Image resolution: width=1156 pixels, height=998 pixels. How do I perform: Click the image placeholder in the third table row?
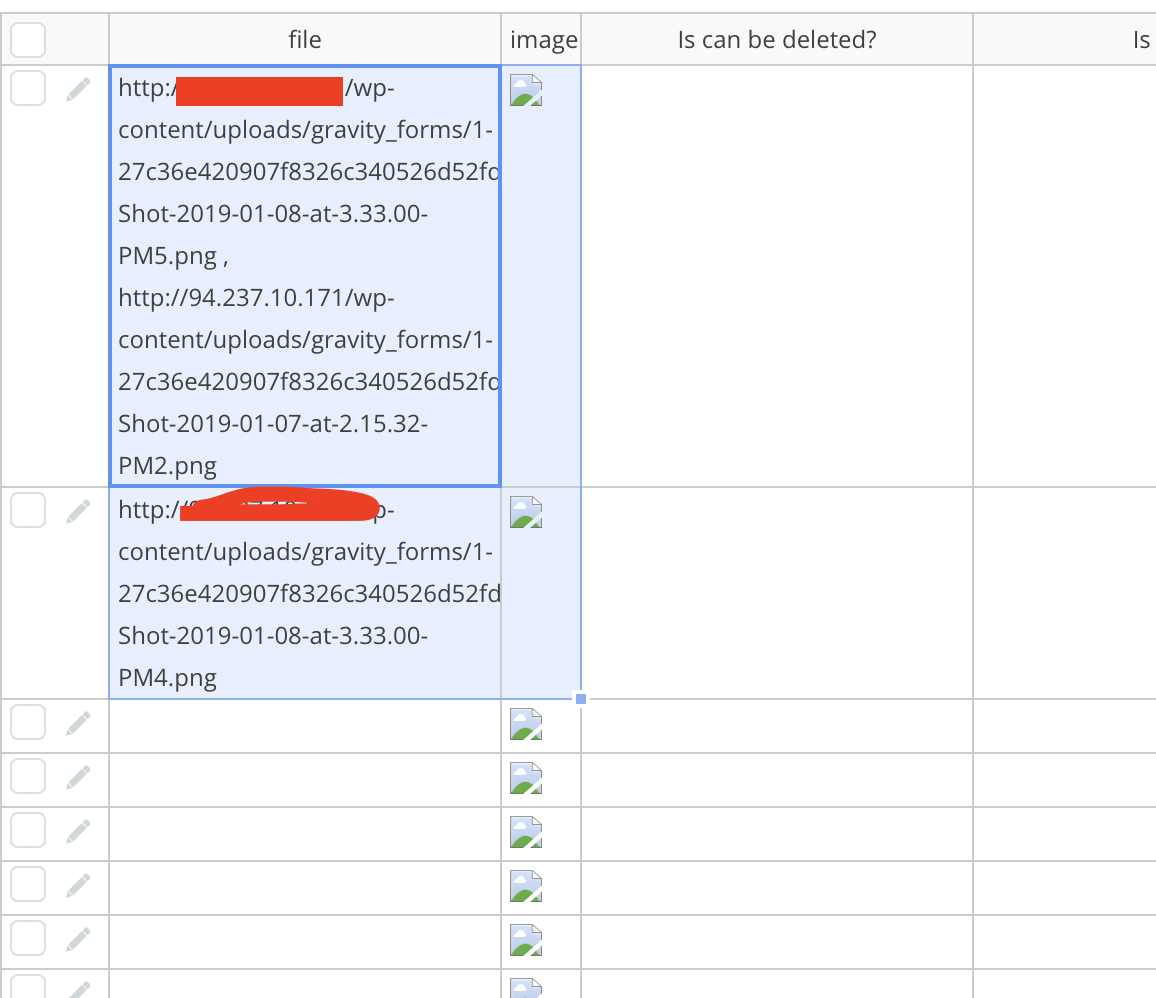click(x=526, y=724)
